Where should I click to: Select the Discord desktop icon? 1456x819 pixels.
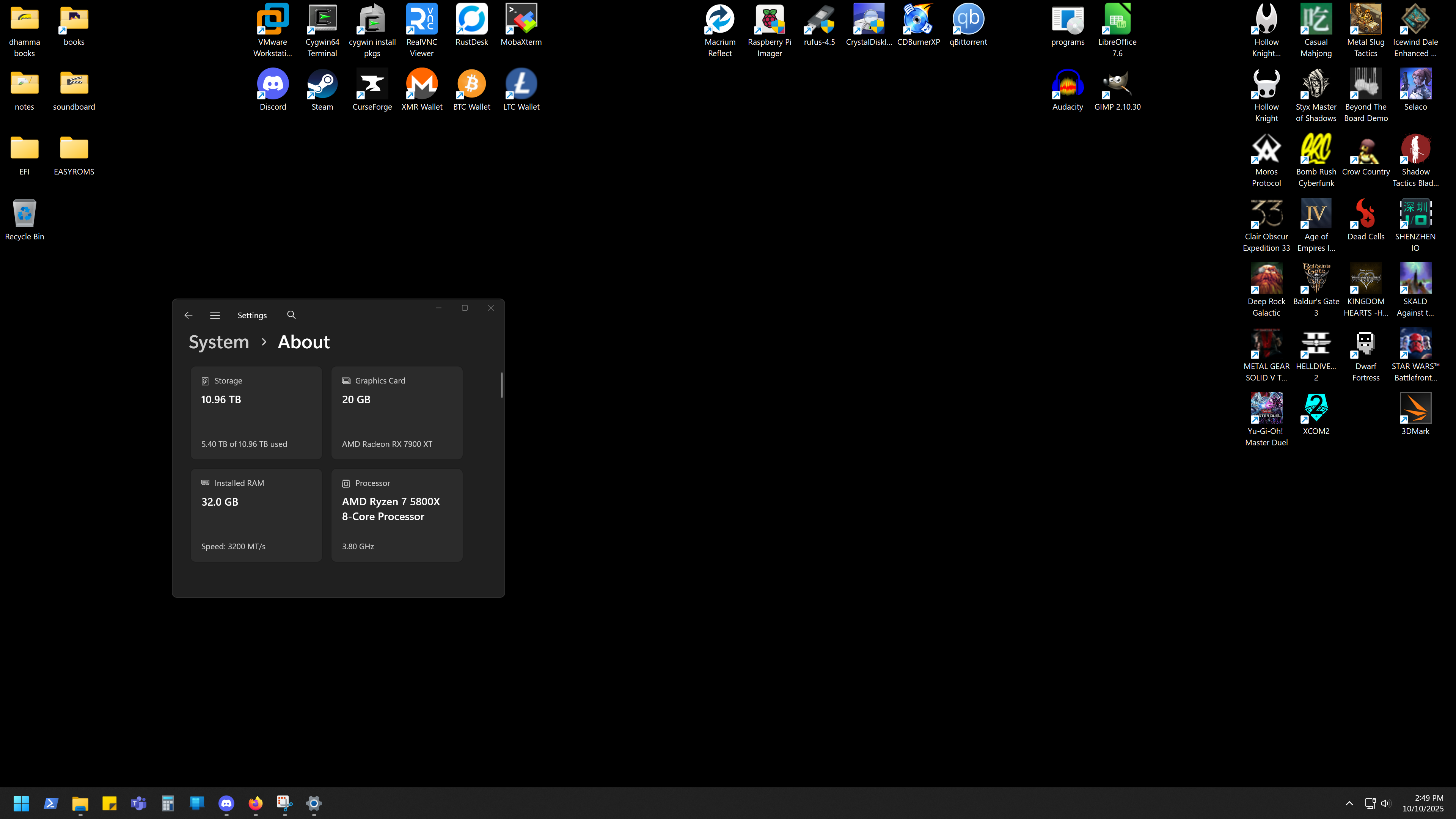[x=272, y=85]
